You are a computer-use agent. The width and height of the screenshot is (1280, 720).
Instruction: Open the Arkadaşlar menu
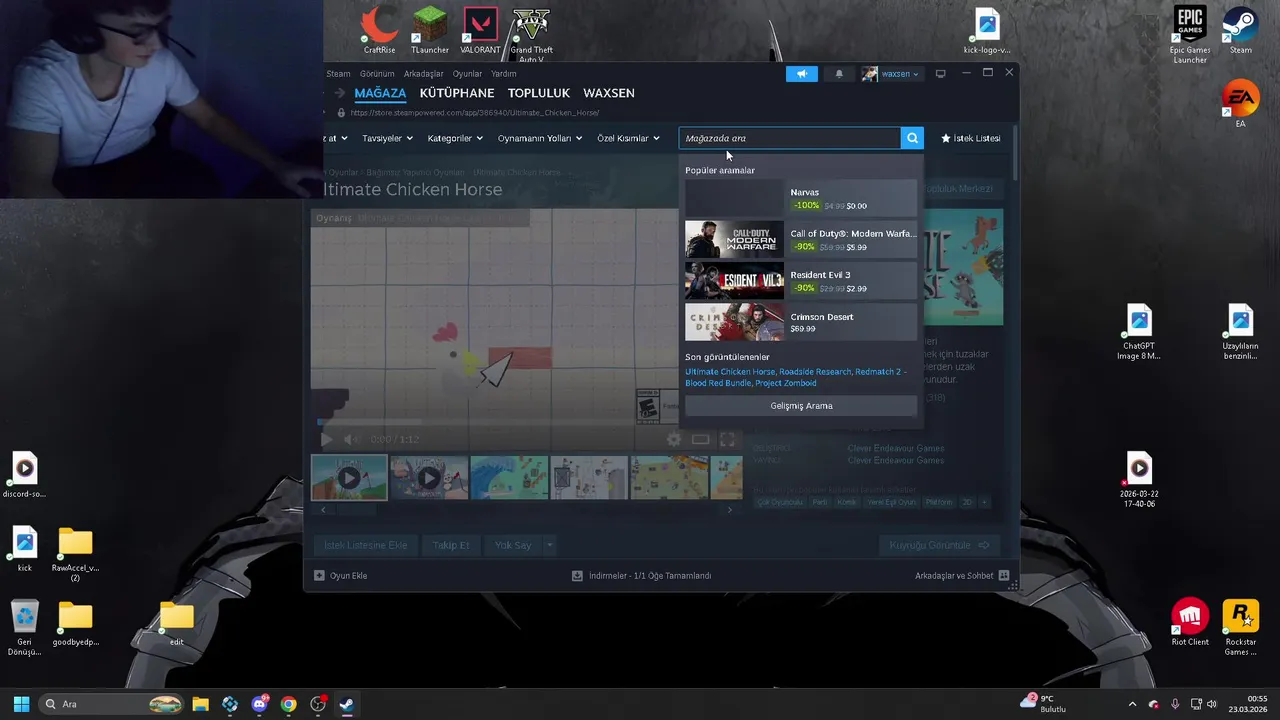(424, 74)
